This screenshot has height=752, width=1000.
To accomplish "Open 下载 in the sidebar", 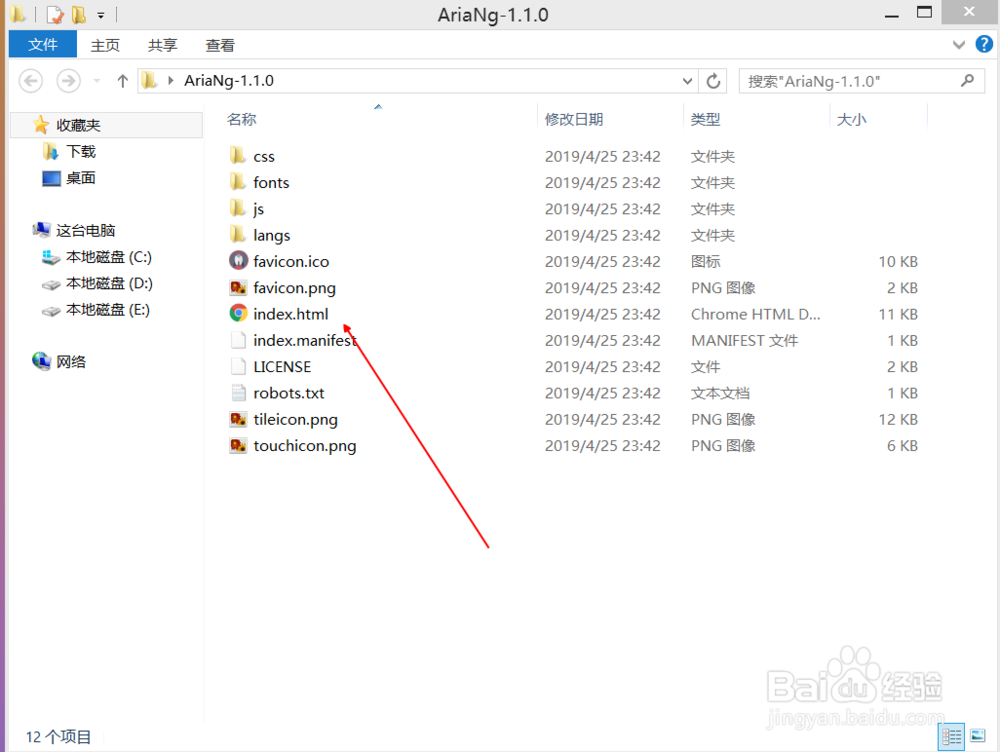I will point(81,151).
